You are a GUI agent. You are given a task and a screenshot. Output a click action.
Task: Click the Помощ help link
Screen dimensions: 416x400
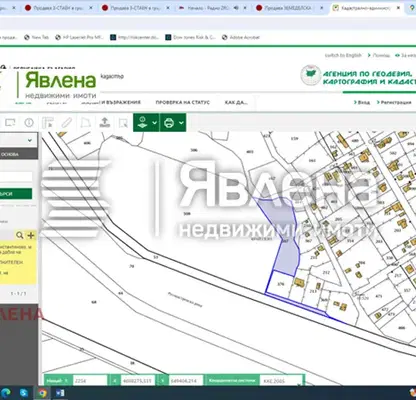point(379,55)
